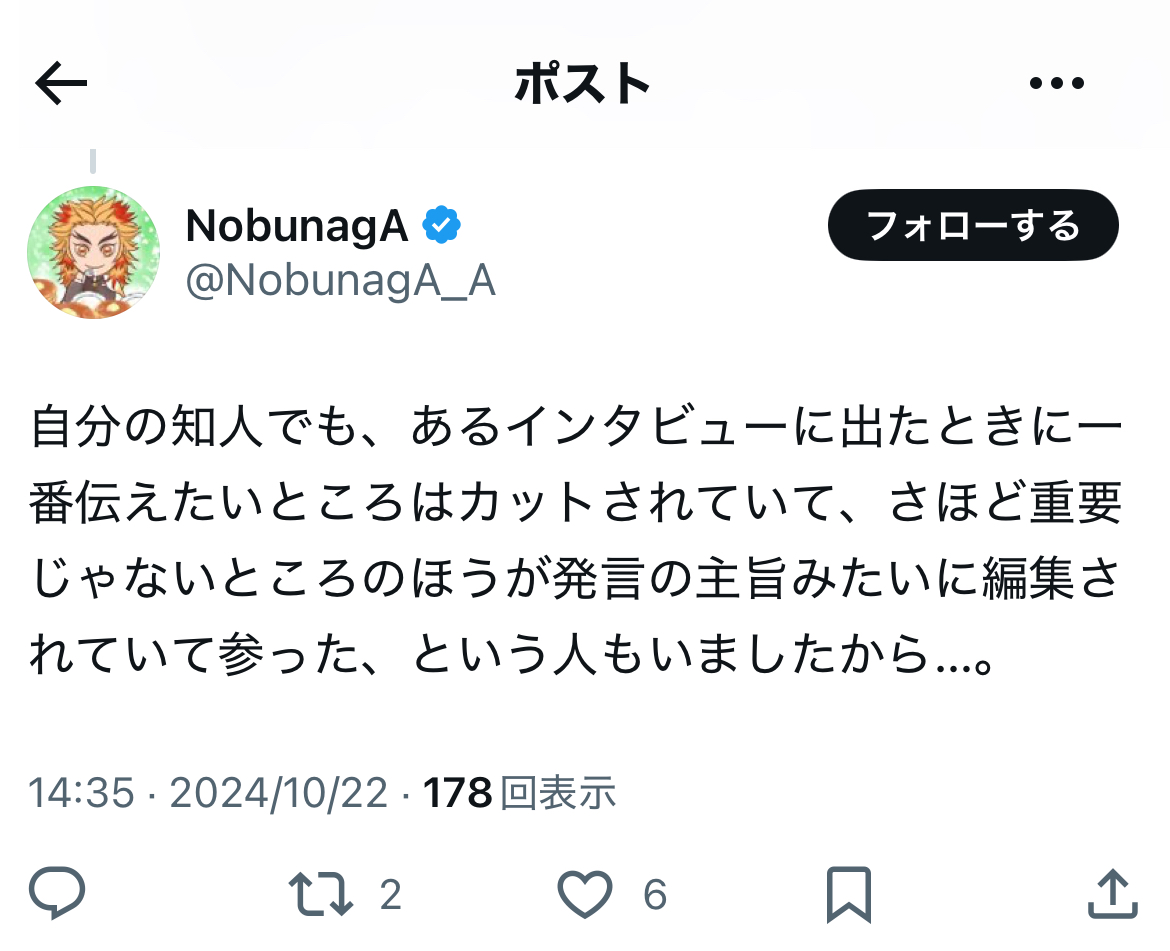Viewport: 1170px width, 951px height.
Task: Share the post with the upload icon
Action: tap(1113, 893)
